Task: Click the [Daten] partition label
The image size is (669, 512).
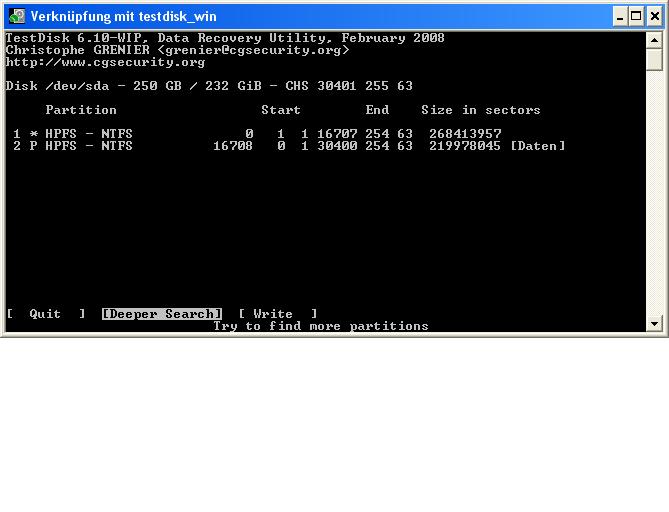Action: tap(538, 146)
